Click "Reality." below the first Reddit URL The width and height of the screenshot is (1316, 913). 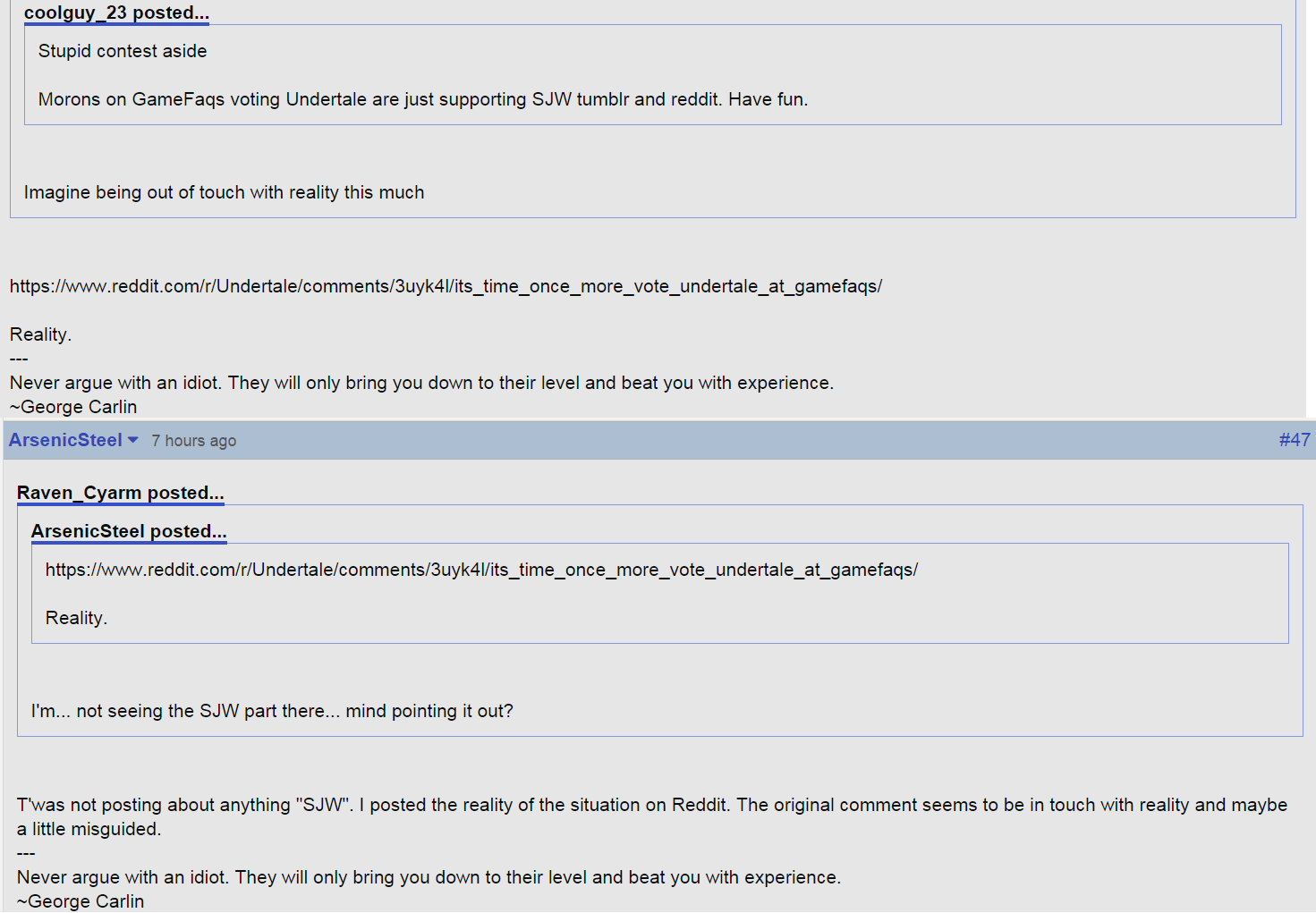point(40,334)
